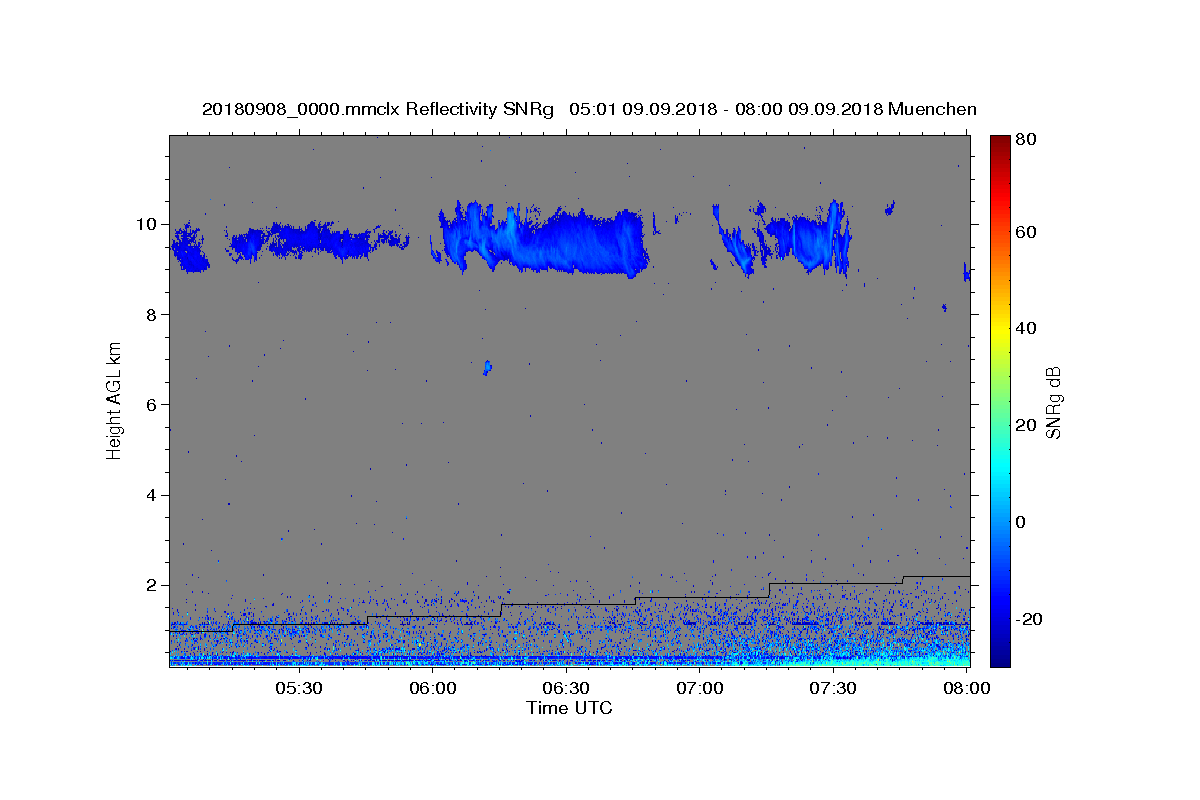The image size is (1200, 800).
Task: Click the colorbar value 60
Action: click(x=1025, y=232)
